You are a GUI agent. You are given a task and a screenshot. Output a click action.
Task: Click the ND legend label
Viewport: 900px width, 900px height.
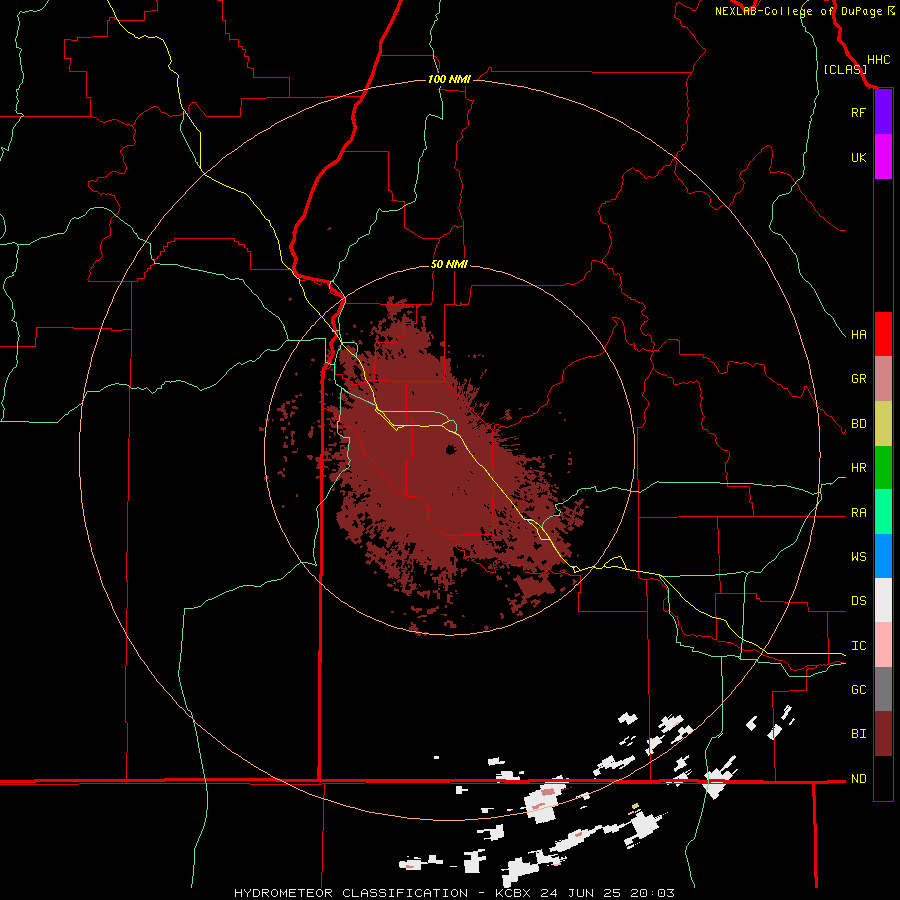tap(858, 779)
